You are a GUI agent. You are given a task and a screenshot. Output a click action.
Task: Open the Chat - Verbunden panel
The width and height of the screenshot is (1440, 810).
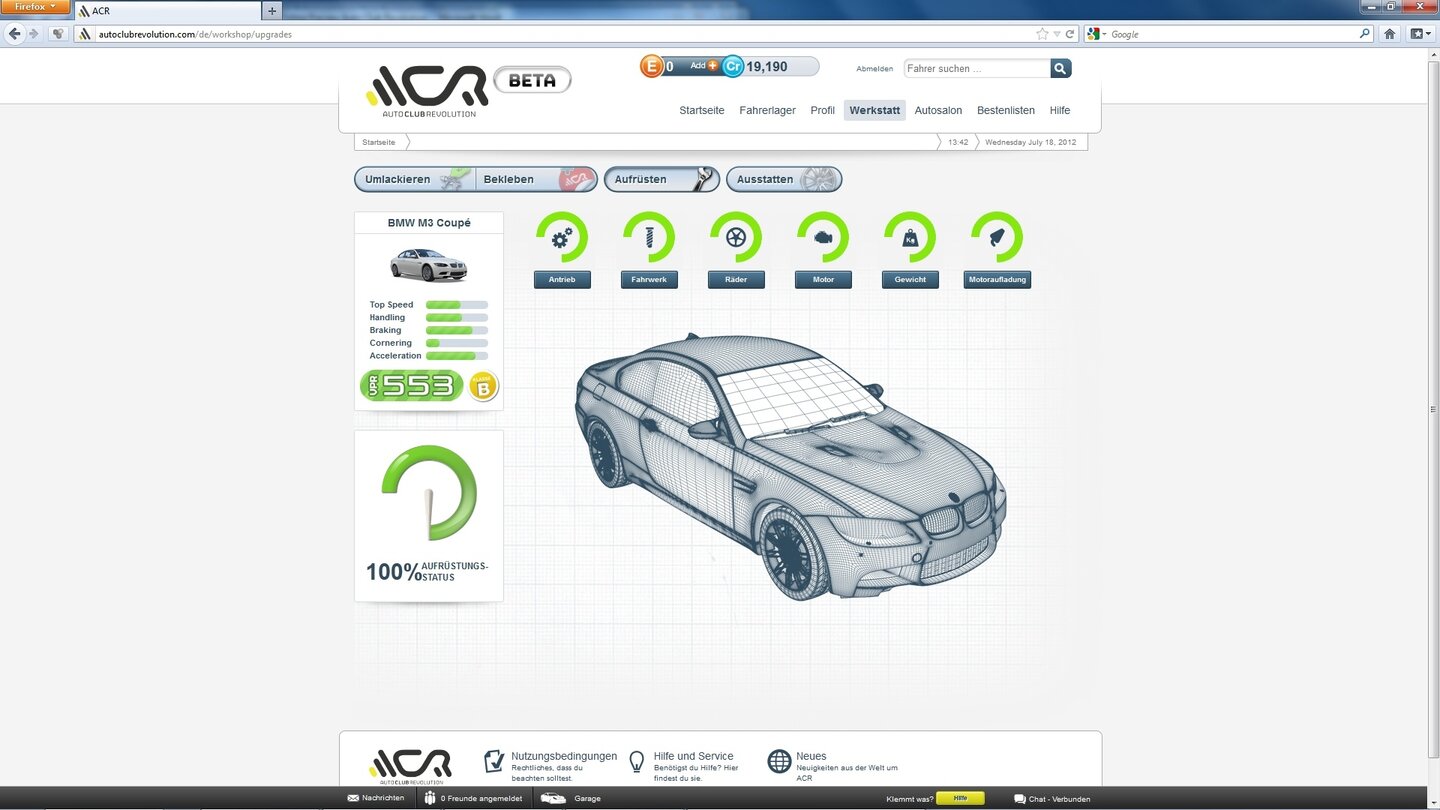[1052, 799]
